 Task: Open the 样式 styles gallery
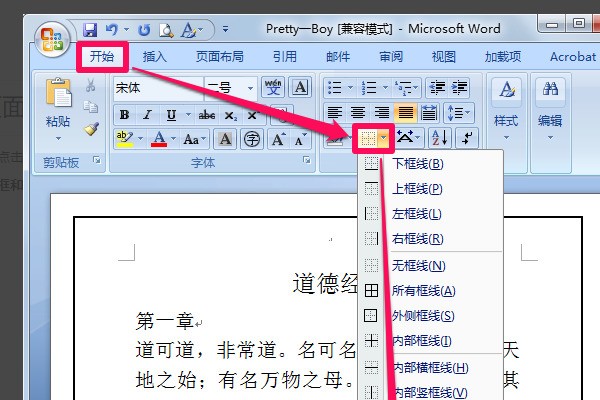coord(506,109)
